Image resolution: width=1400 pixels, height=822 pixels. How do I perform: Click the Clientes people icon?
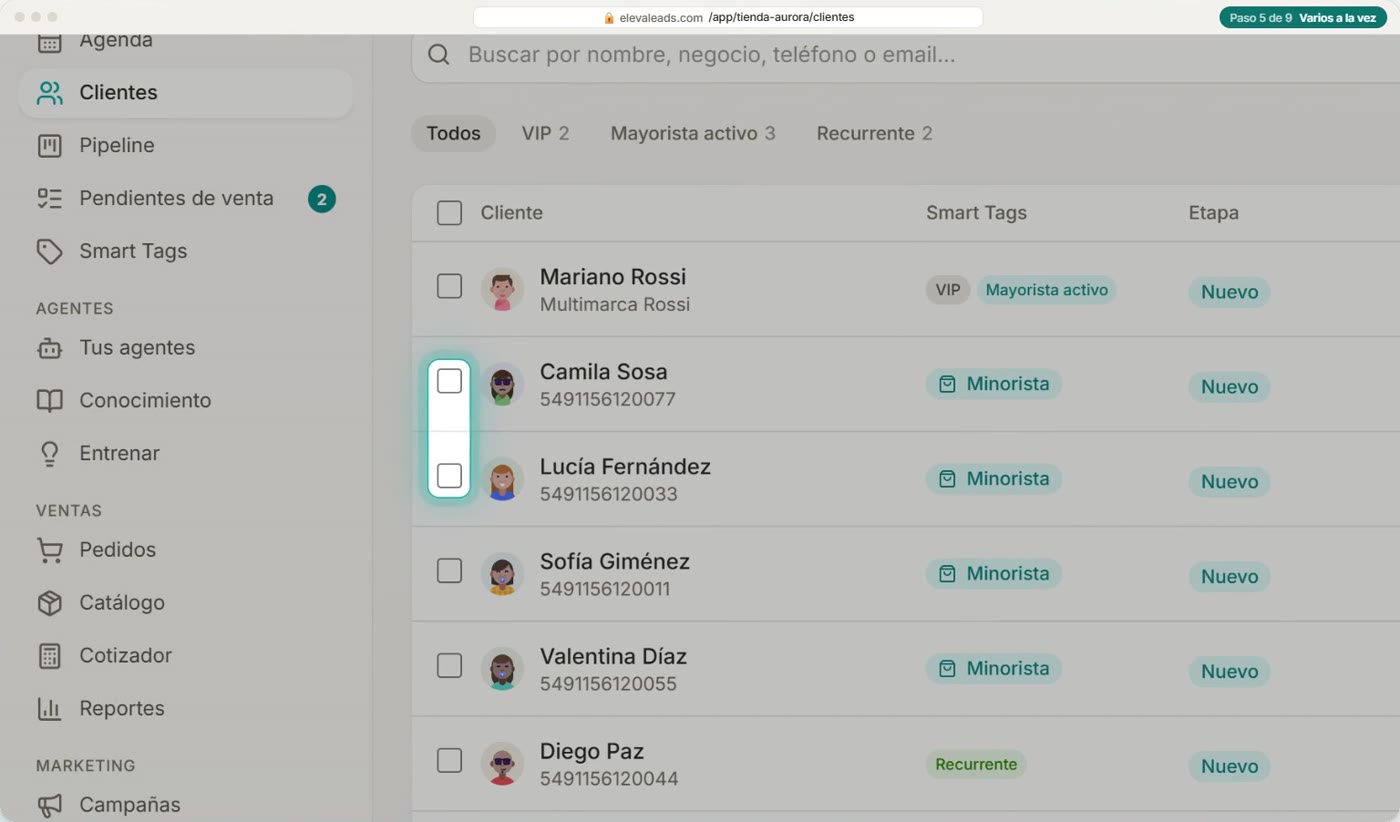coord(49,93)
